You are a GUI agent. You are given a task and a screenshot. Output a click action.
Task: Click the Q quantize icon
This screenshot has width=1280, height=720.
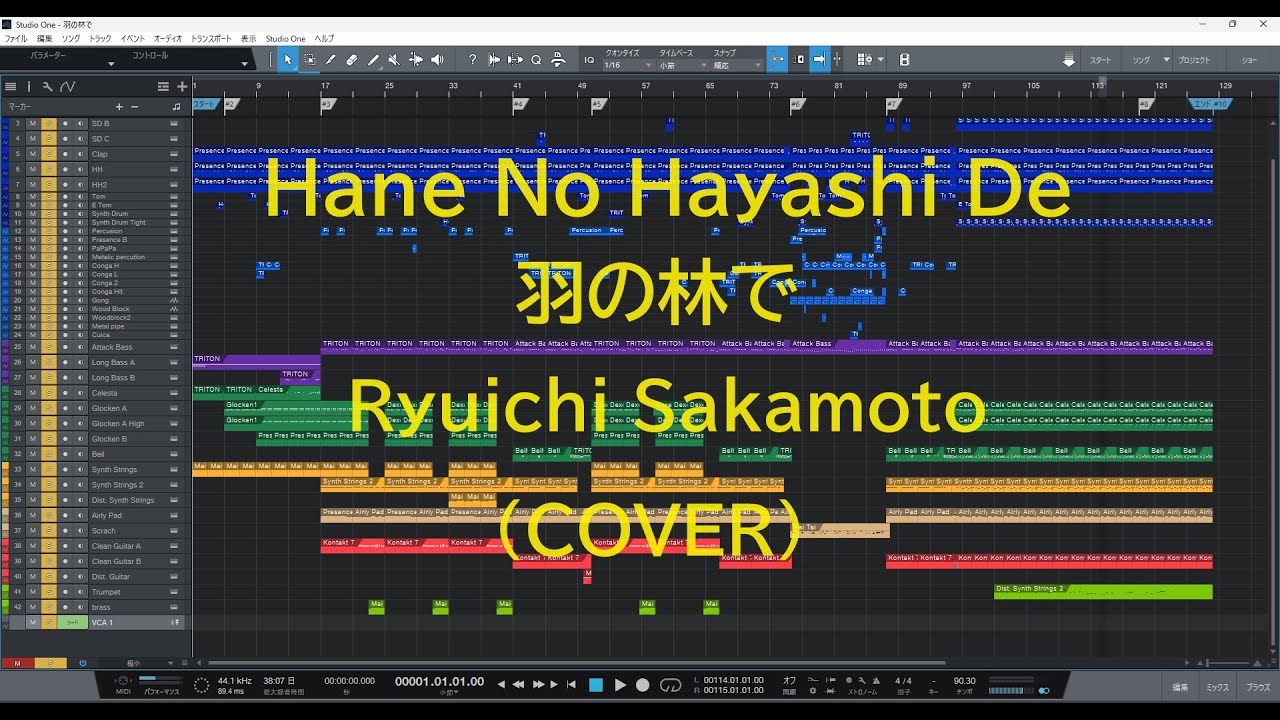click(x=536, y=60)
